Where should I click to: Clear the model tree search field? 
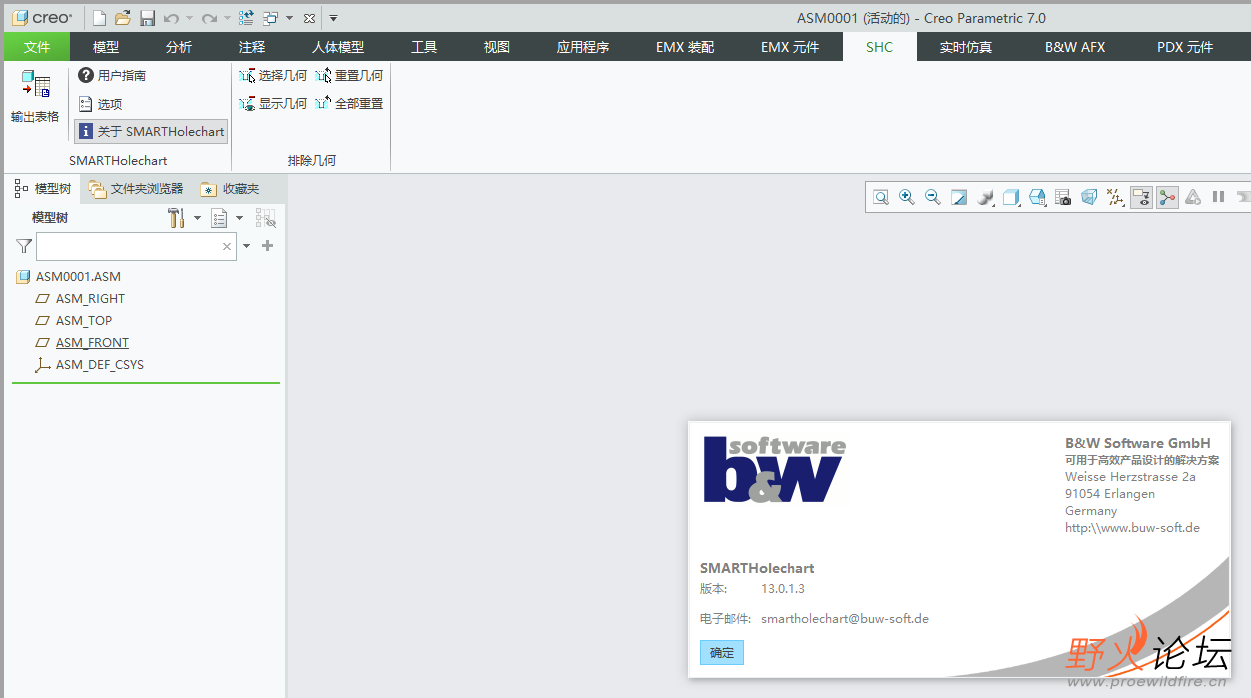click(227, 246)
